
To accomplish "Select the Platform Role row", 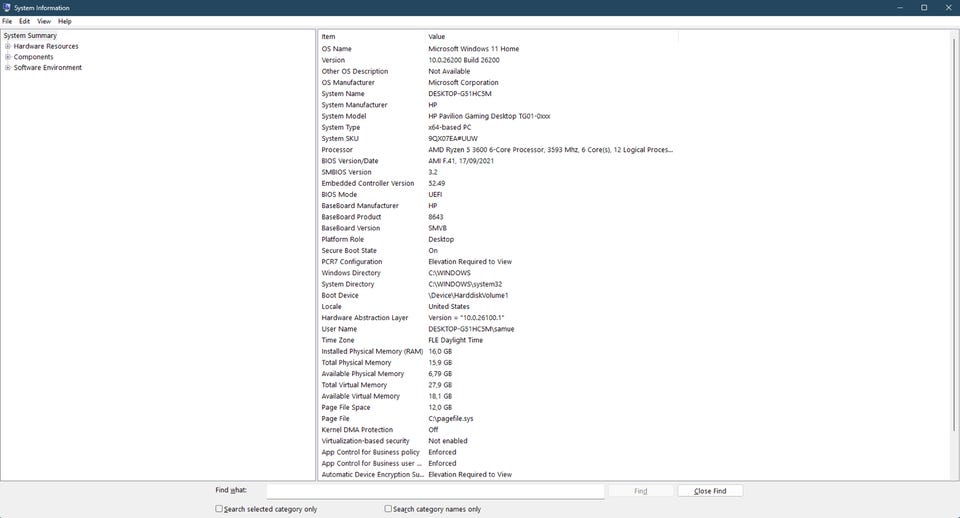I will pyautogui.click(x=498, y=239).
